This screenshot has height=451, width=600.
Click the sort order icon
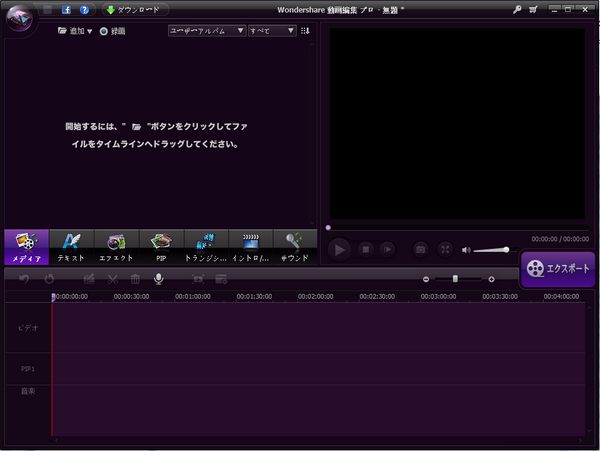pyautogui.click(x=305, y=31)
